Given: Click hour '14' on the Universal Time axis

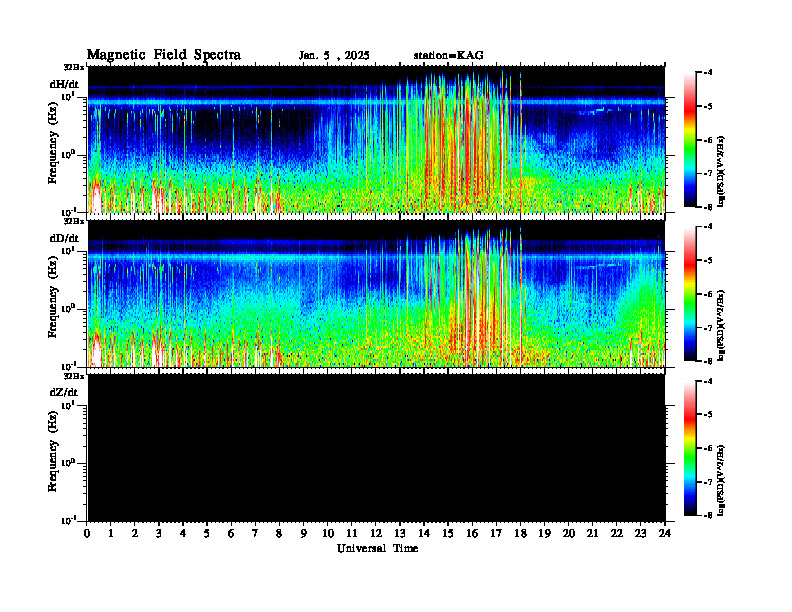Looking at the screenshot, I should click(424, 534).
